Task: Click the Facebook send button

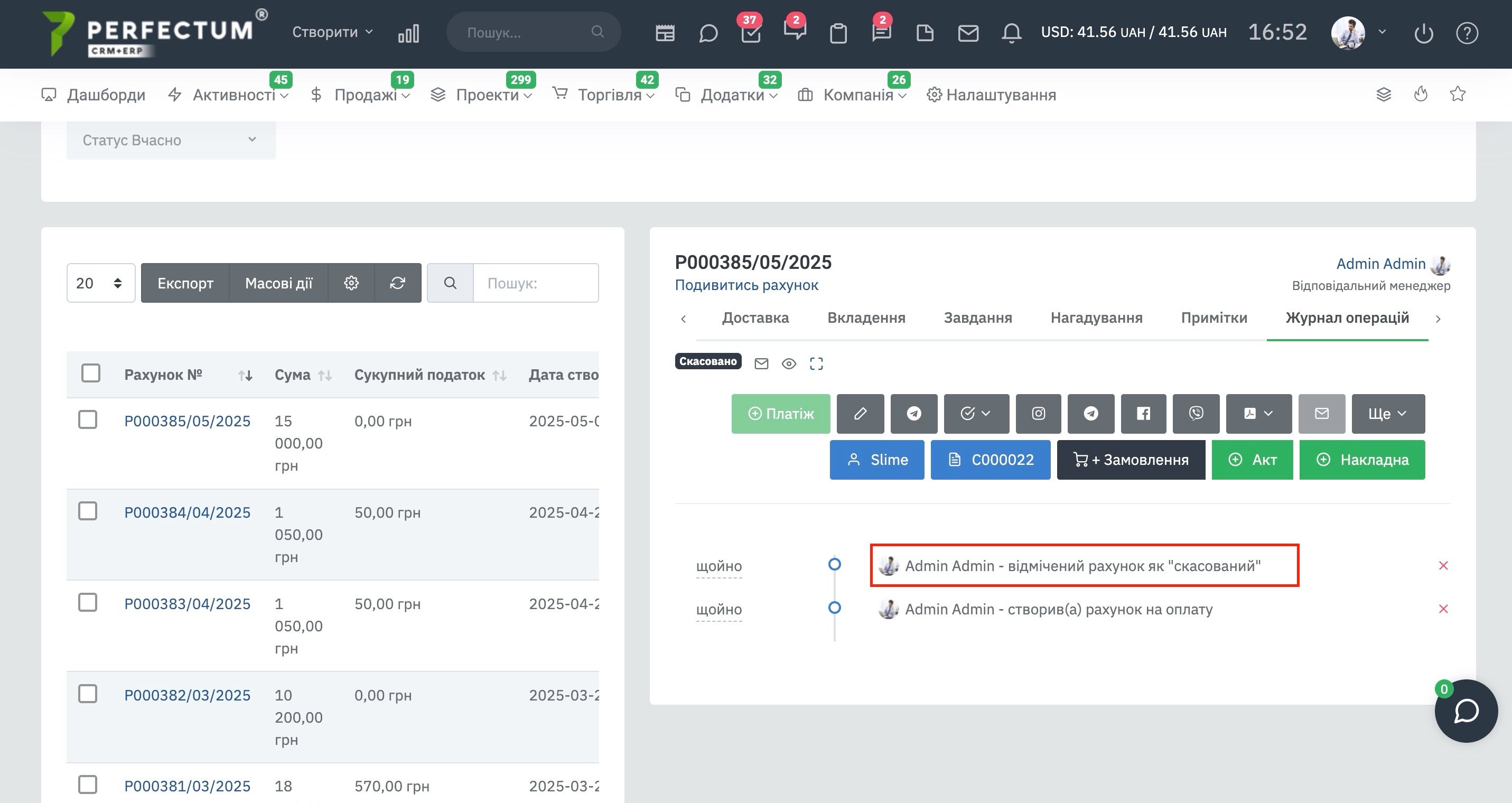Action: [x=1143, y=414]
